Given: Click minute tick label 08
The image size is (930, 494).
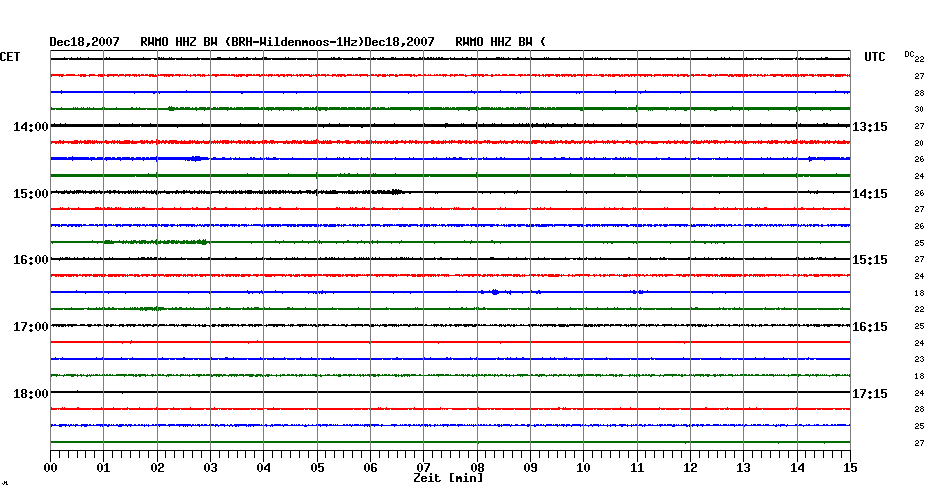Looking at the screenshot, I should click(477, 468).
